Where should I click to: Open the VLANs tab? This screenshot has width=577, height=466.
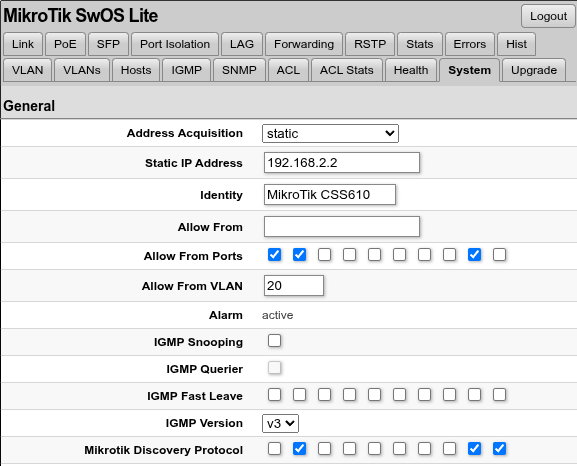coord(82,70)
